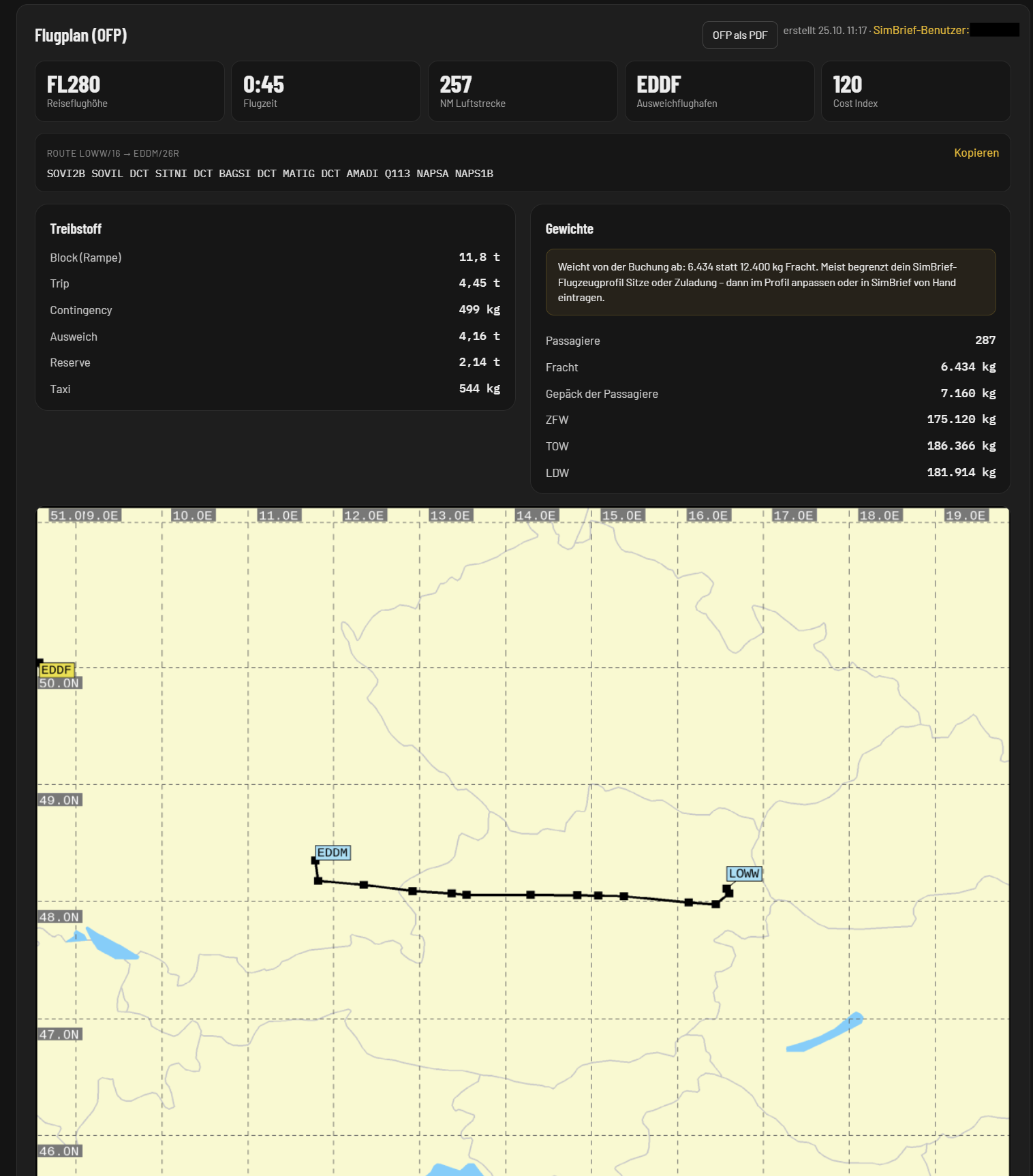Click the Ausweich fuel value 4,16 t
This screenshot has width=1033, height=1176.
(480, 337)
